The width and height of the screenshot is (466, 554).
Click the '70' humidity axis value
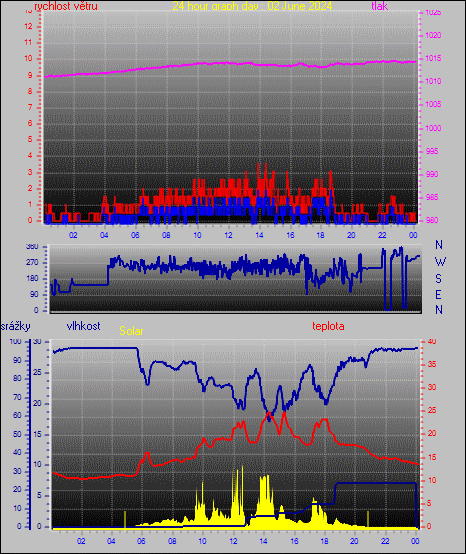(x=17, y=397)
